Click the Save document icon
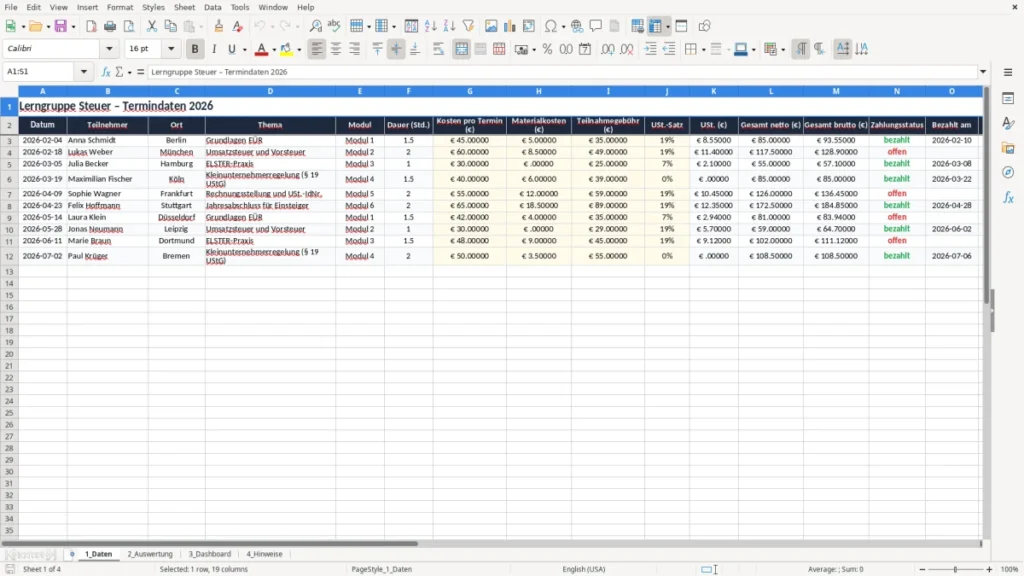The height and width of the screenshot is (576, 1024). click(61, 26)
